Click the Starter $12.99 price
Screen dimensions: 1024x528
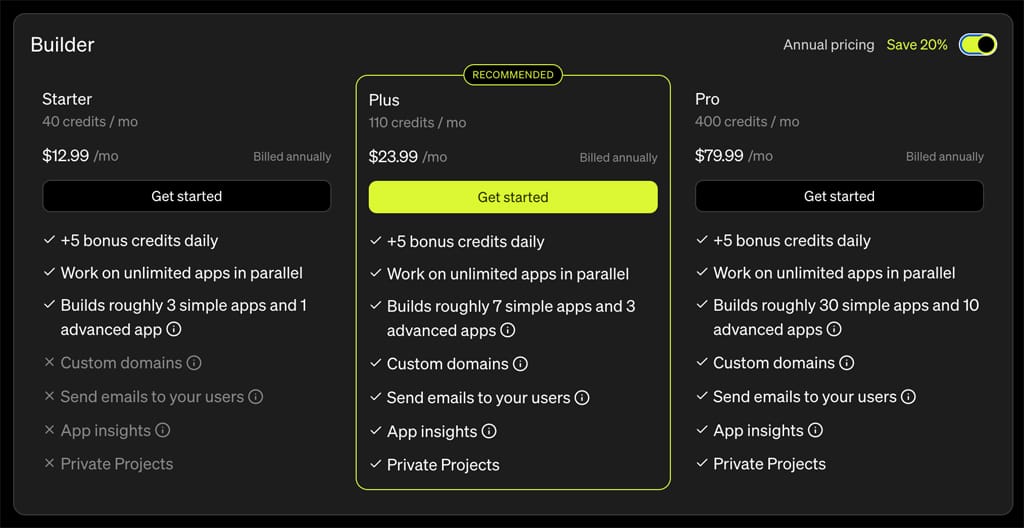[x=66, y=156]
